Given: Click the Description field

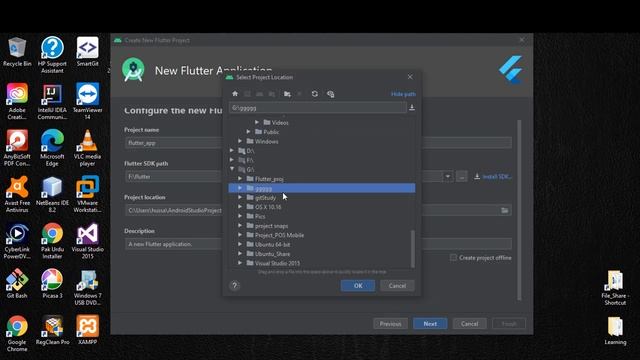Looking at the screenshot, I should (x=174, y=244).
